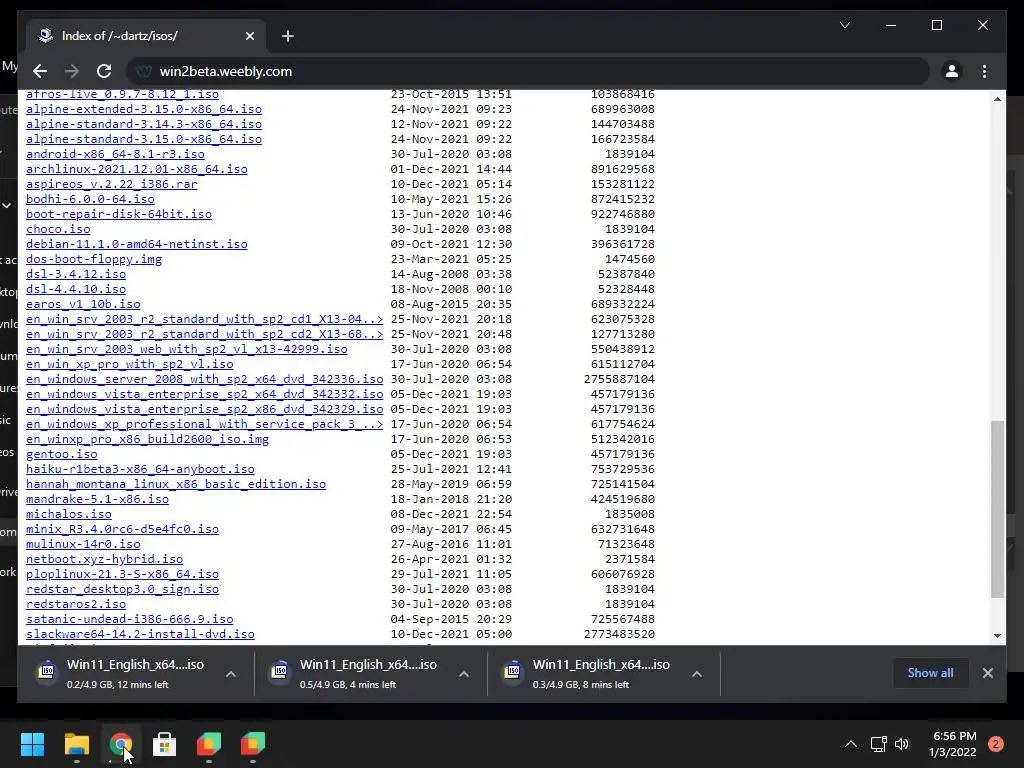Open satanic-undead-i386-666.9.iso link

coord(129,620)
